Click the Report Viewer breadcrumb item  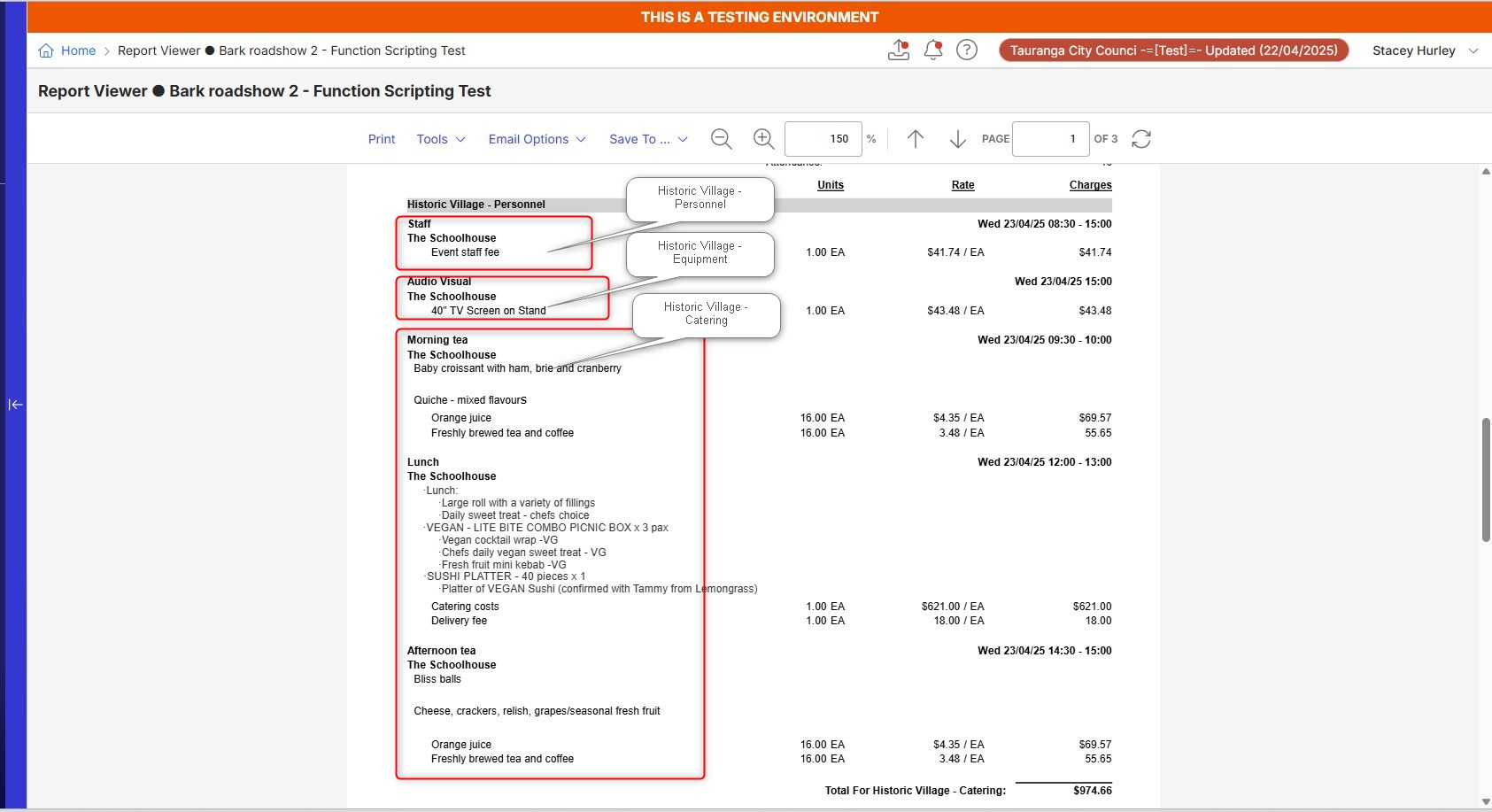pos(159,50)
